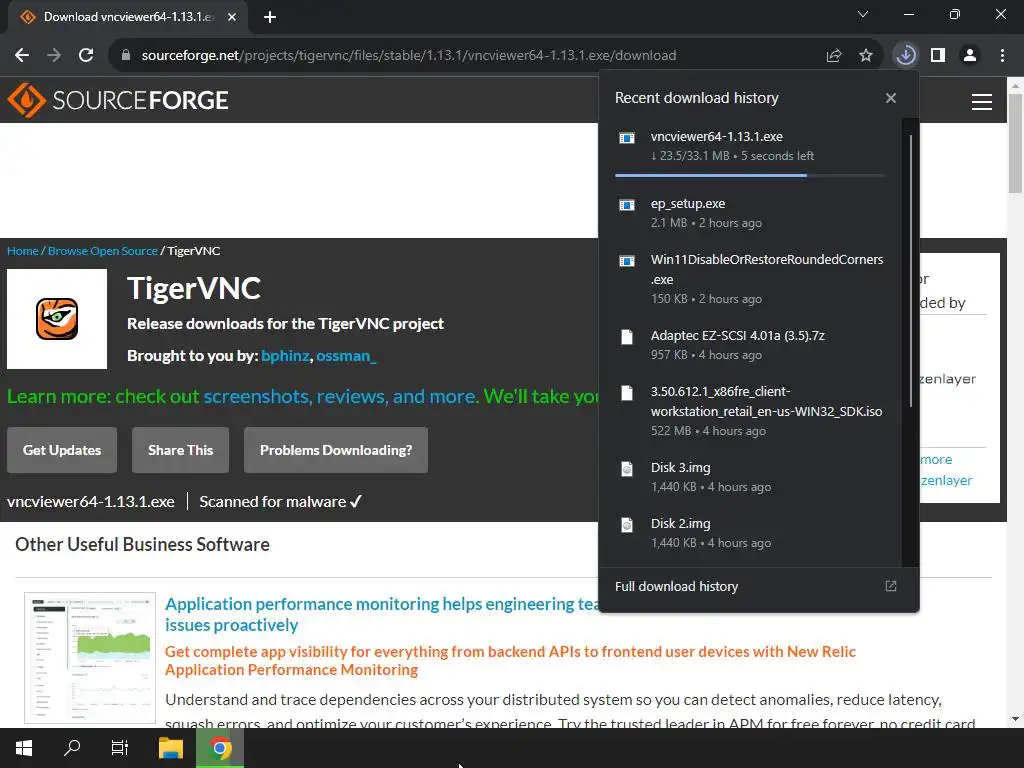Open the WIN32_SDK.iso download entry
1024x768 pixels.
click(x=751, y=411)
